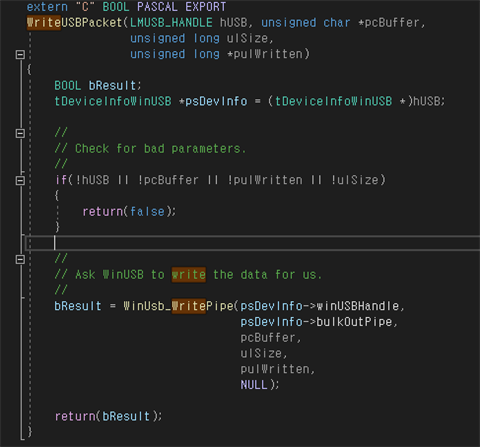The width and height of the screenshot is (480, 447).
Task: Click the NULL argument
Action: [254, 385]
